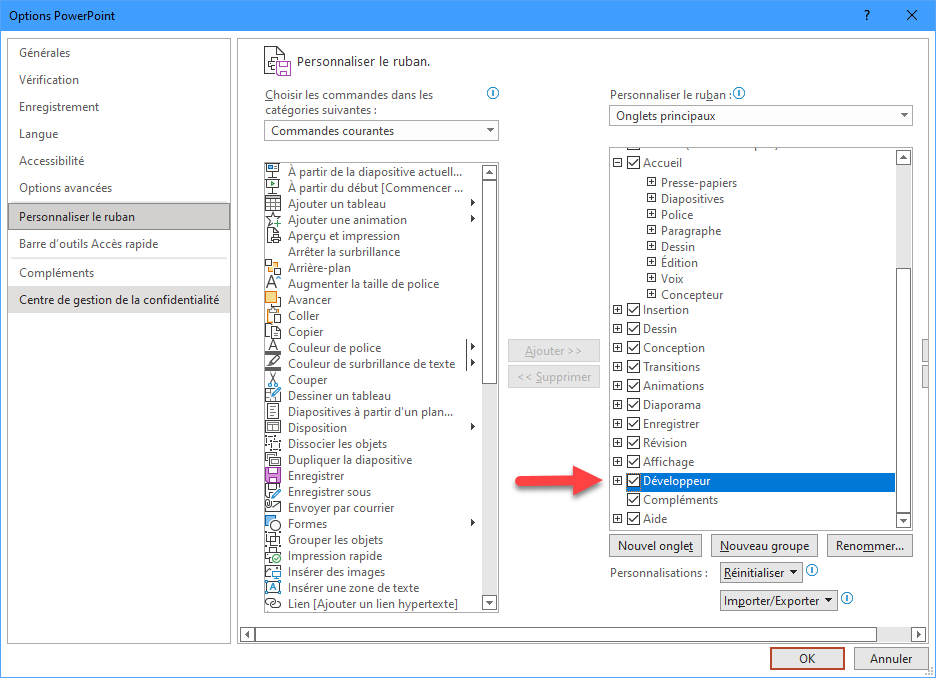Uncheck the Développeur checkbox
This screenshot has height=678, width=936.
(633, 480)
